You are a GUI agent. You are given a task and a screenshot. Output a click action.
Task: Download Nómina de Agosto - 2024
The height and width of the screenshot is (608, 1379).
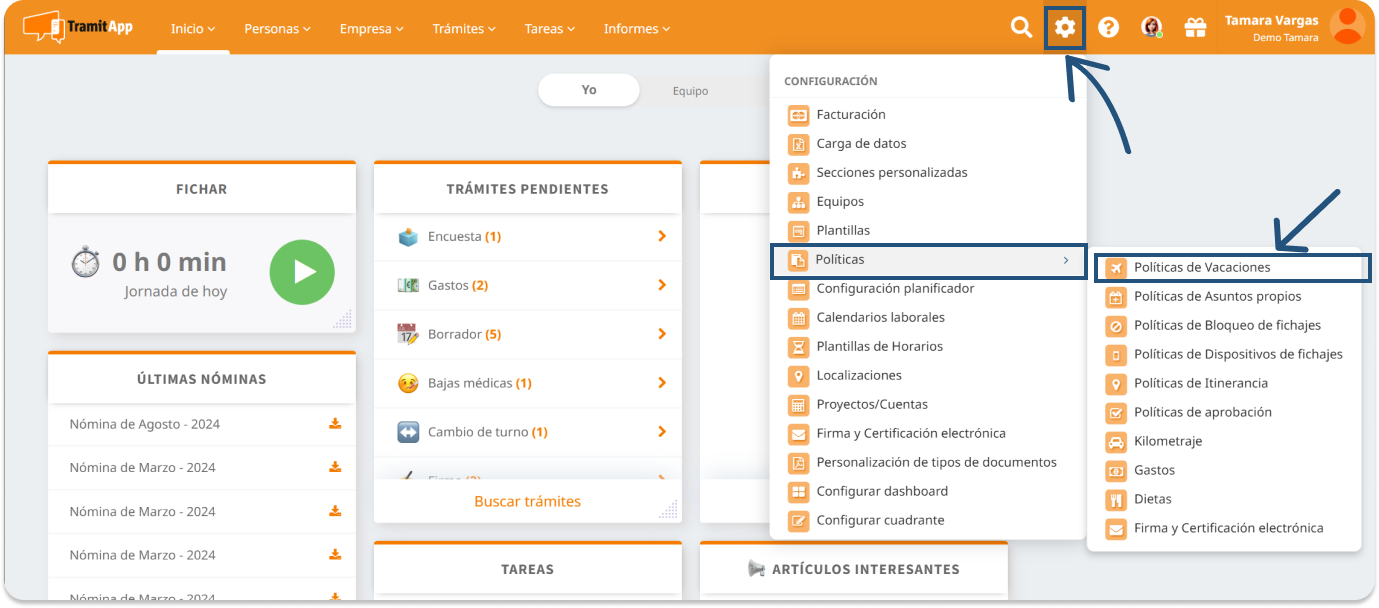tap(335, 424)
